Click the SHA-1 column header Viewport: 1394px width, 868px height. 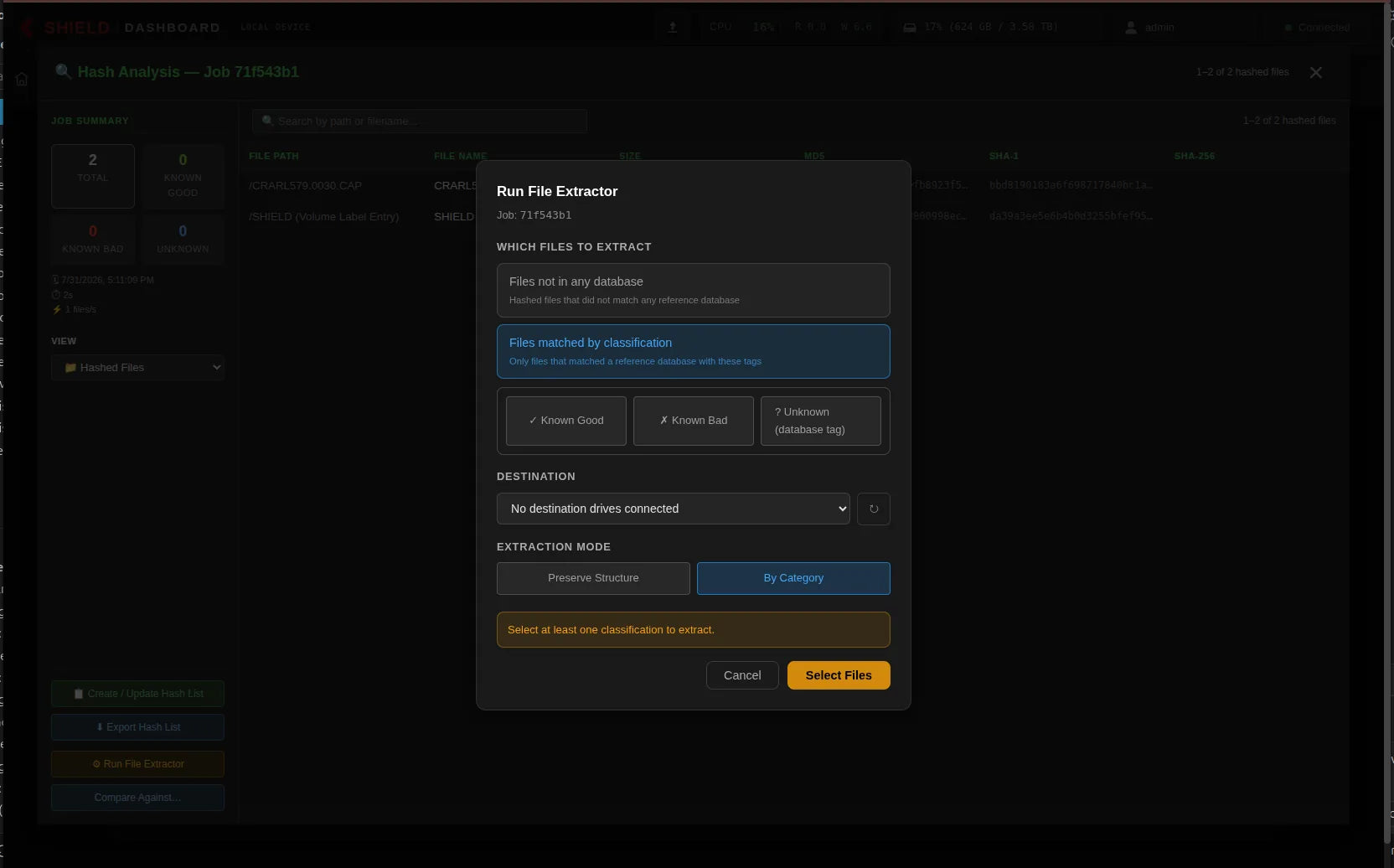point(1004,156)
